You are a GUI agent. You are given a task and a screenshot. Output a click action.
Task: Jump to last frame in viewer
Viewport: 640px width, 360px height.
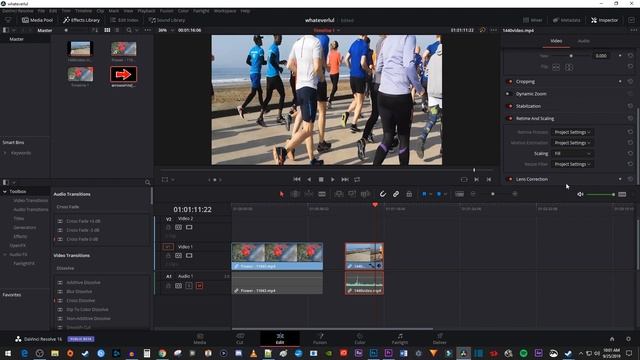click(x=345, y=180)
